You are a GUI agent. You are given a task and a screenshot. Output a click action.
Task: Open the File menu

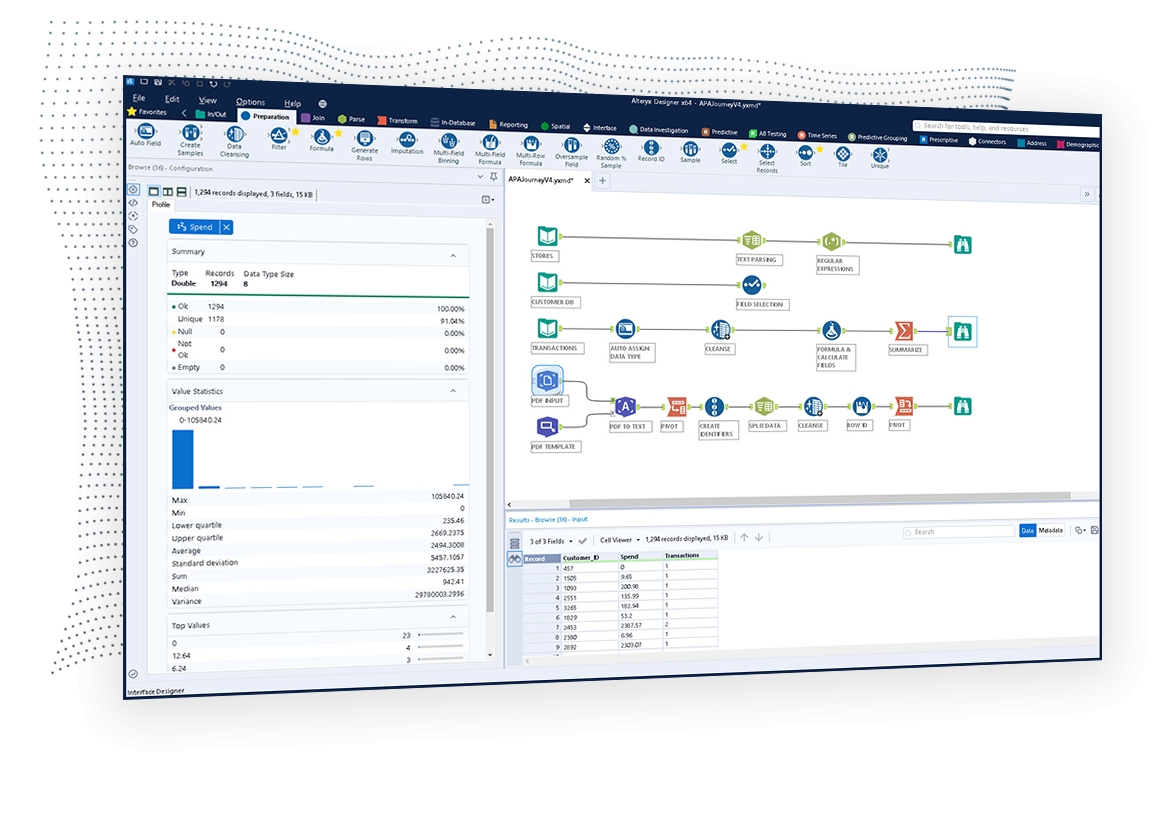(139, 98)
